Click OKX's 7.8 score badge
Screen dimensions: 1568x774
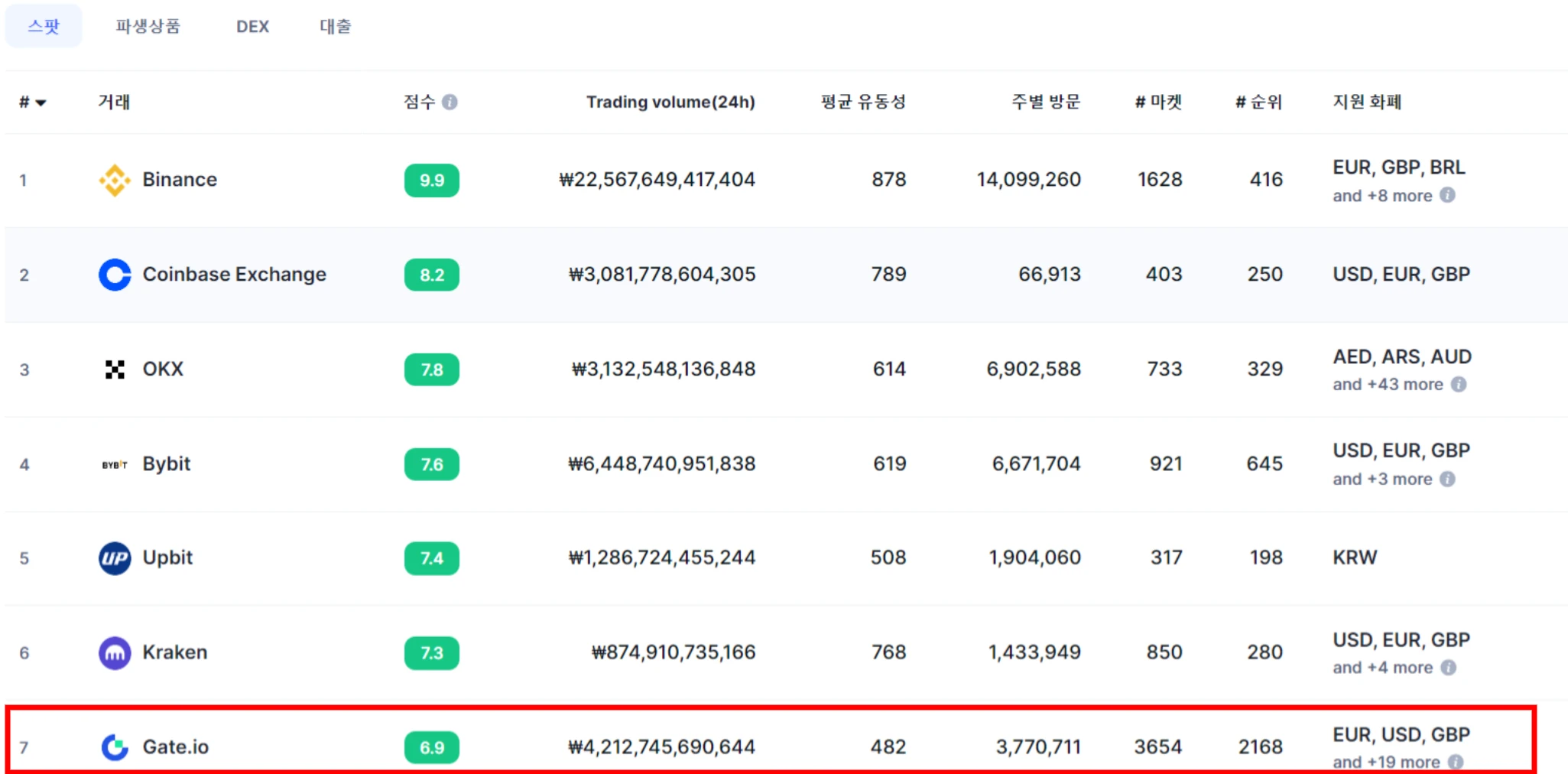[432, 369]
